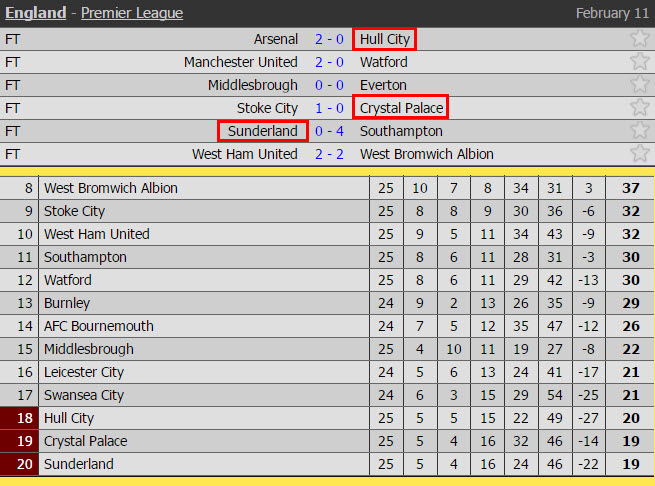Viewport: 655px width, 486px height.
Task: Star the Arsenal vs Hull City match
Action: pyautogui.click(x=640, y=38)
